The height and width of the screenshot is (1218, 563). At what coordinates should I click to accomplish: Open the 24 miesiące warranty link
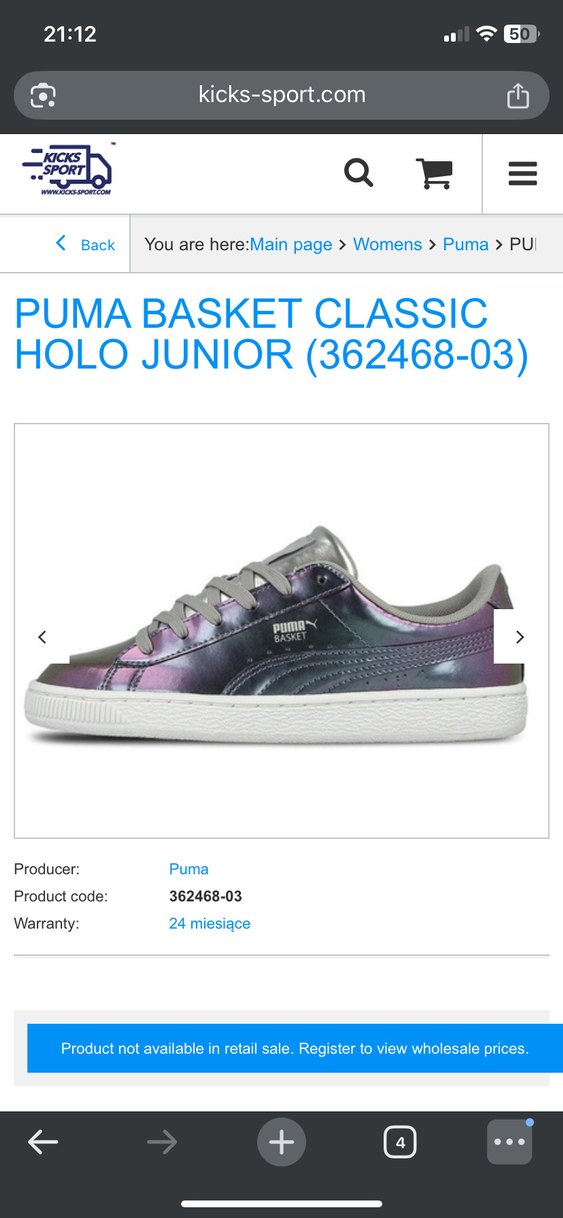(x=210, y=923)
